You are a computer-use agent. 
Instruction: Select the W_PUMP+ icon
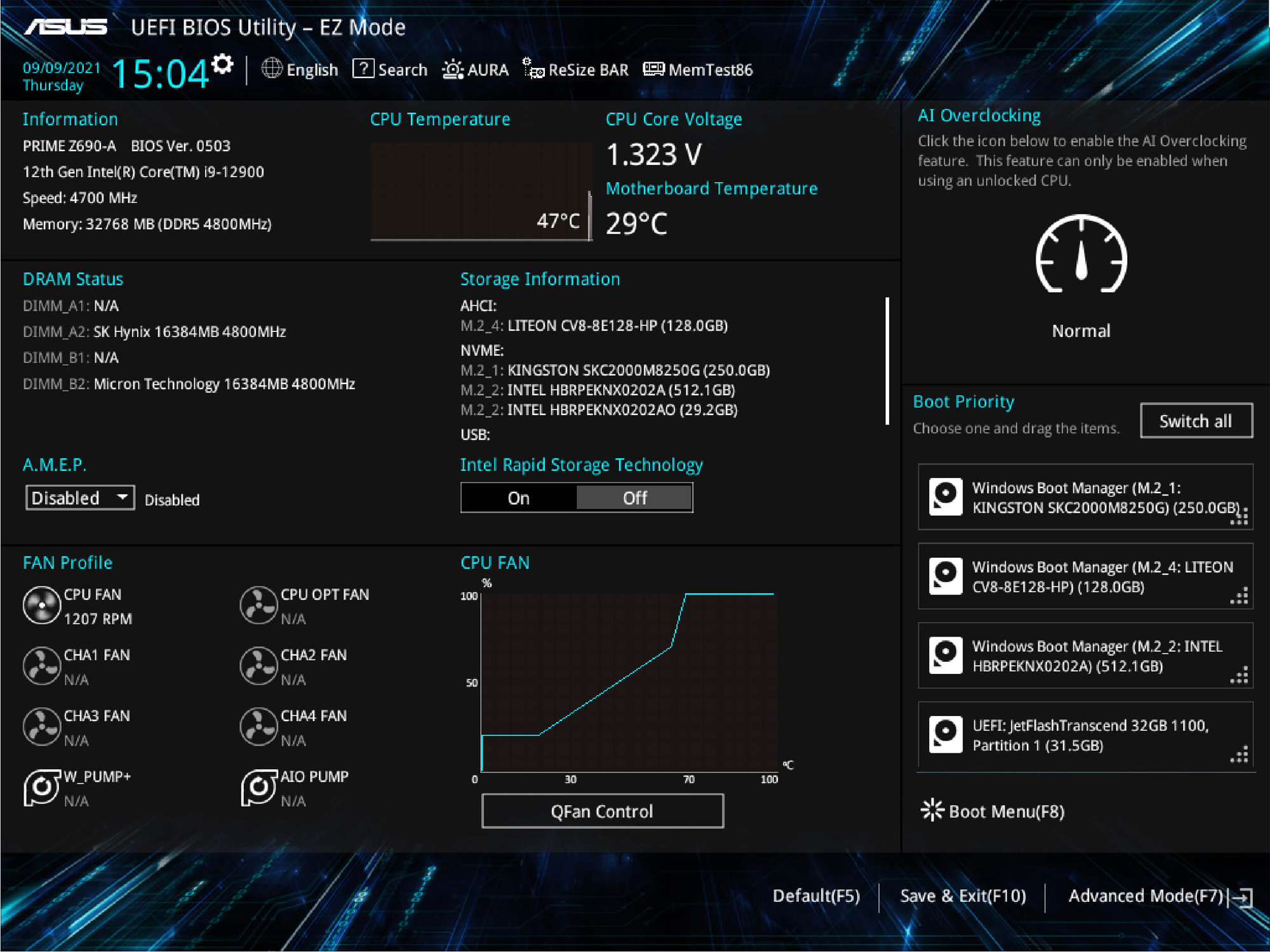click(41, 788)
